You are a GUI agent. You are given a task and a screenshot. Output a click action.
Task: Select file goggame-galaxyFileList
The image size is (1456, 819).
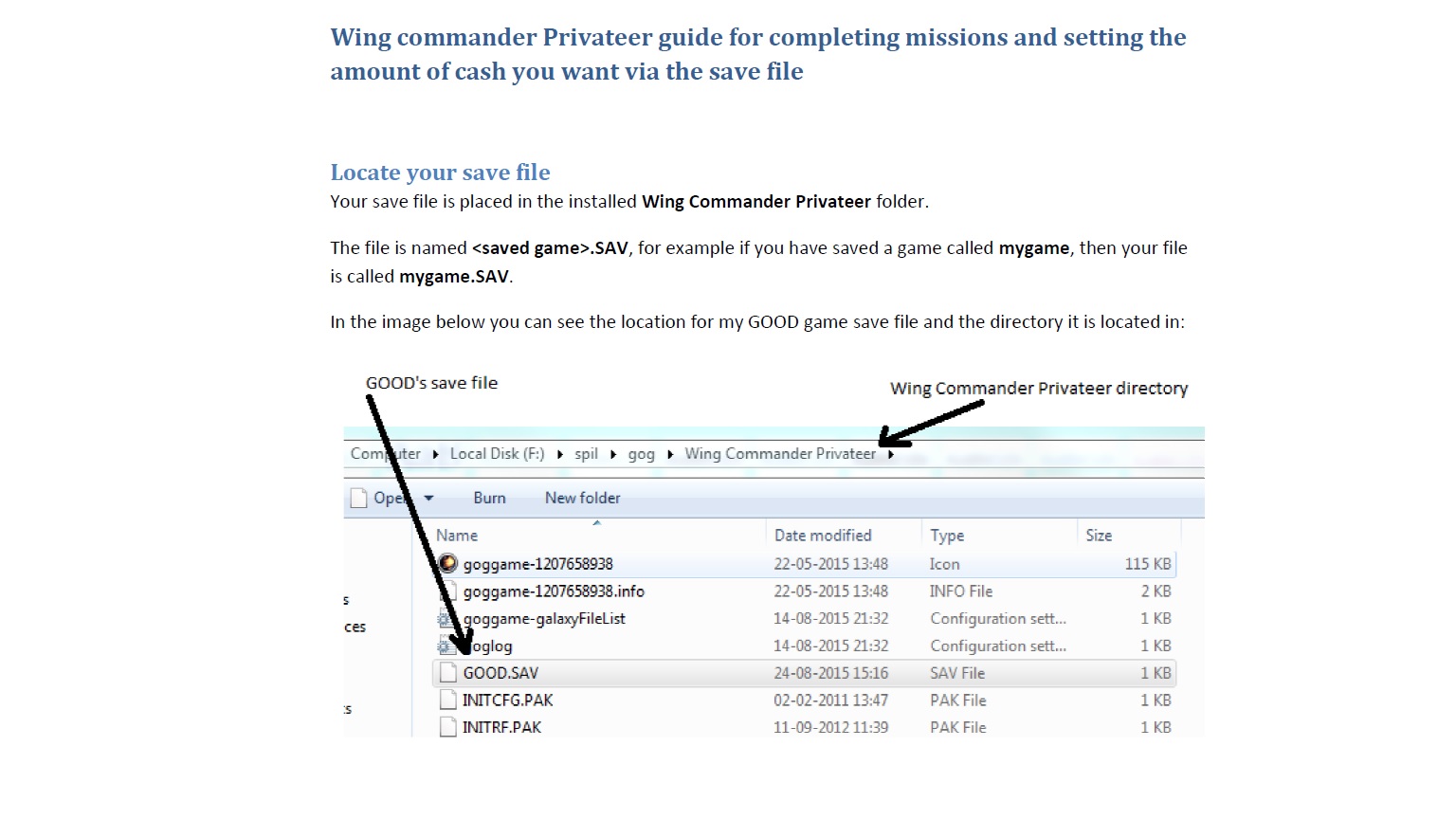pyautogui.click(x=544, y=619)
